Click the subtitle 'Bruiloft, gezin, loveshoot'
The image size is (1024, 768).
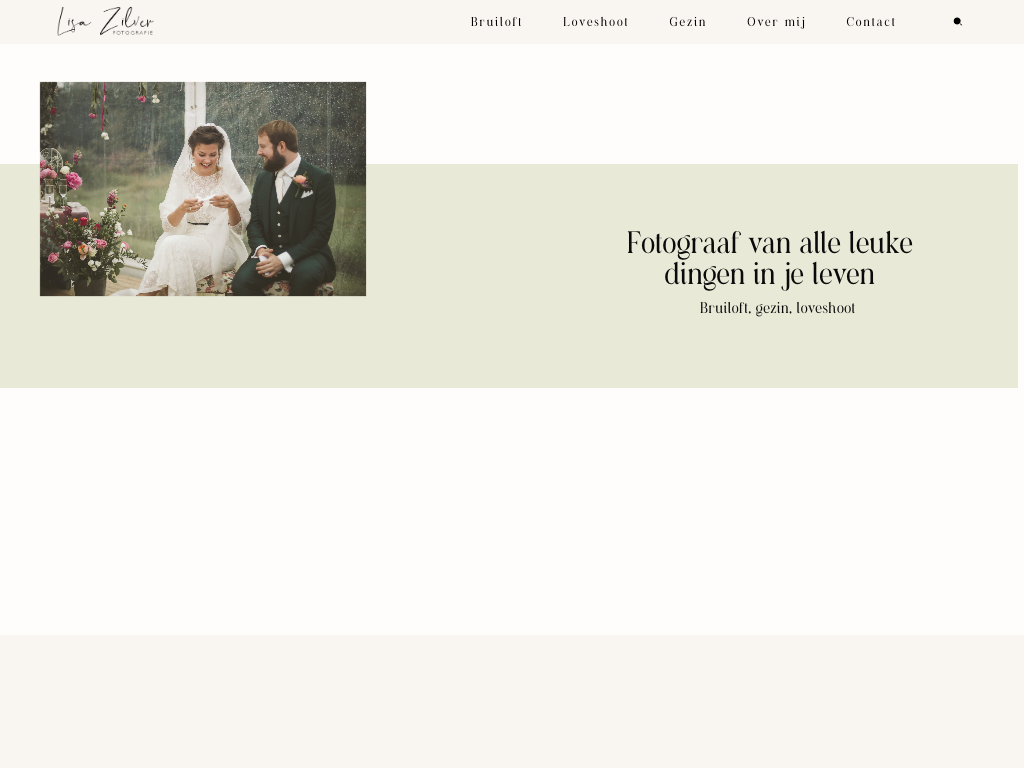(777, 308)
